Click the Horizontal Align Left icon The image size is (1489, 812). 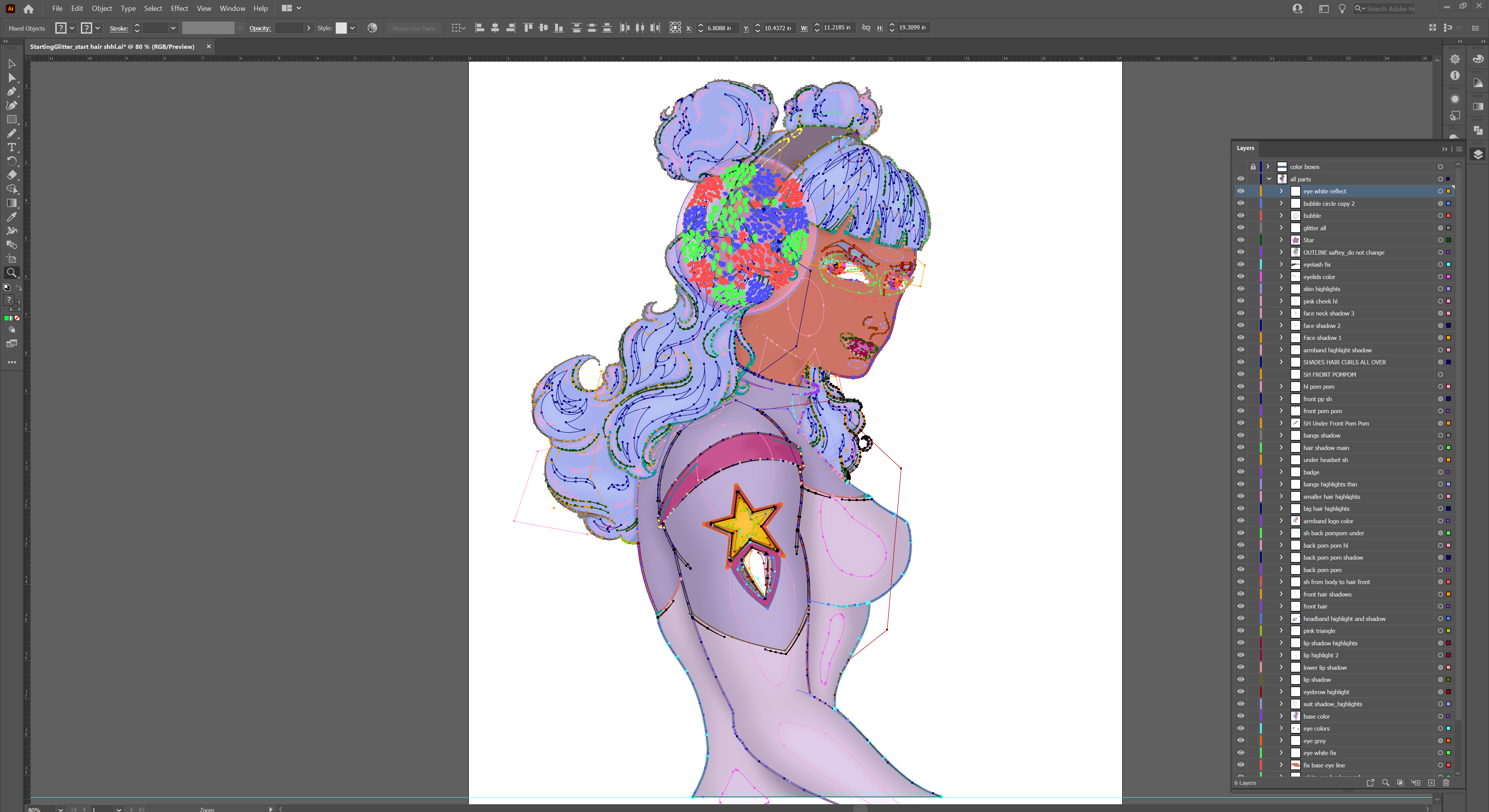(479, 28)
